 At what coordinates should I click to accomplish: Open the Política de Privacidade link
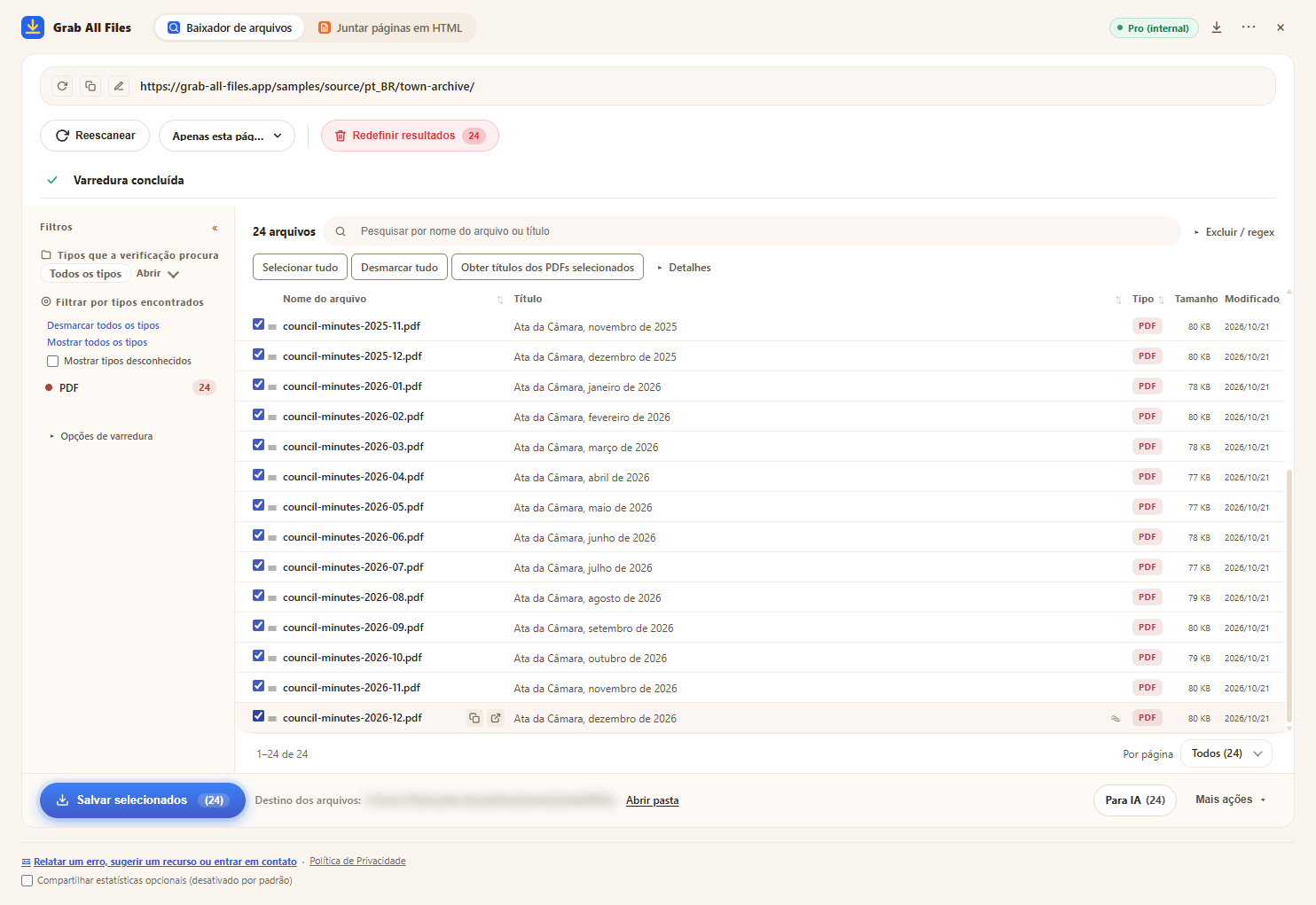pyautogui.click(x=357, y=862)
